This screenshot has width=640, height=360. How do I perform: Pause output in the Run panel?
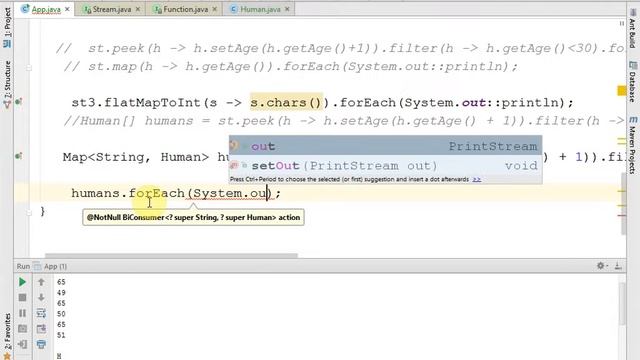(x=22, y=313)
